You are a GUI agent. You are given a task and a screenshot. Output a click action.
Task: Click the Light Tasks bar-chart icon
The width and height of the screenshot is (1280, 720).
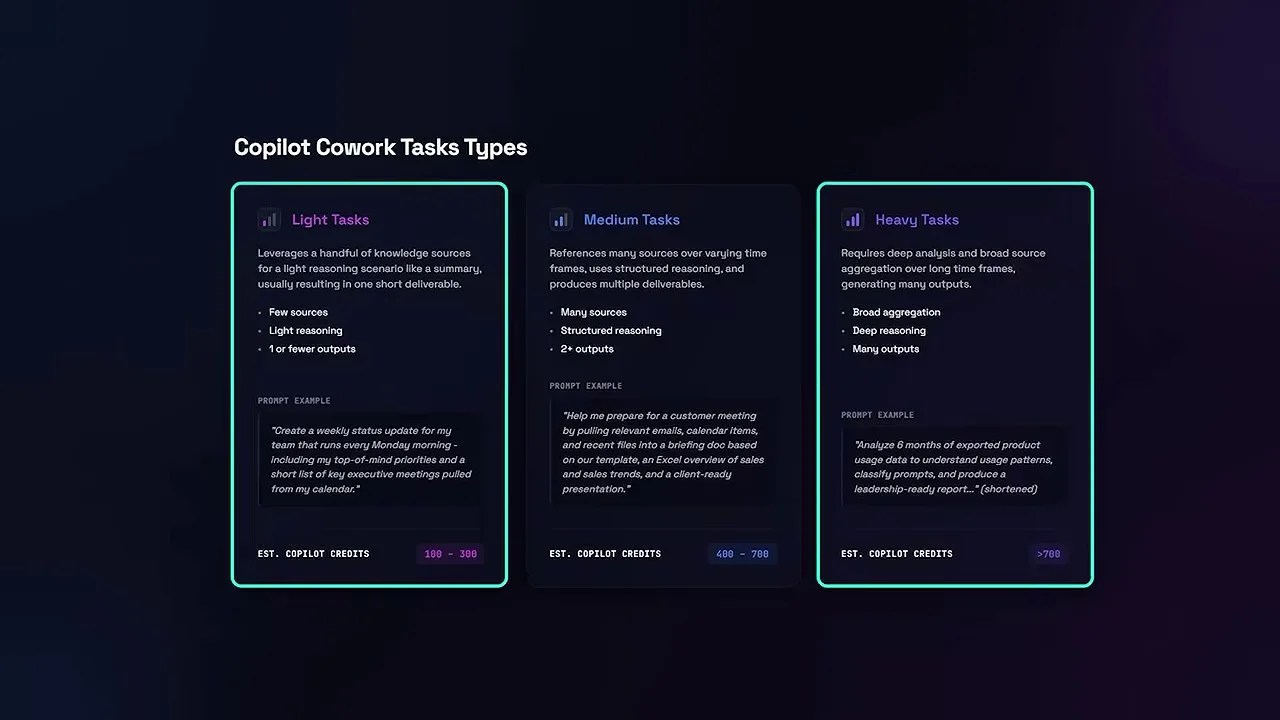[x=269, y=219]
